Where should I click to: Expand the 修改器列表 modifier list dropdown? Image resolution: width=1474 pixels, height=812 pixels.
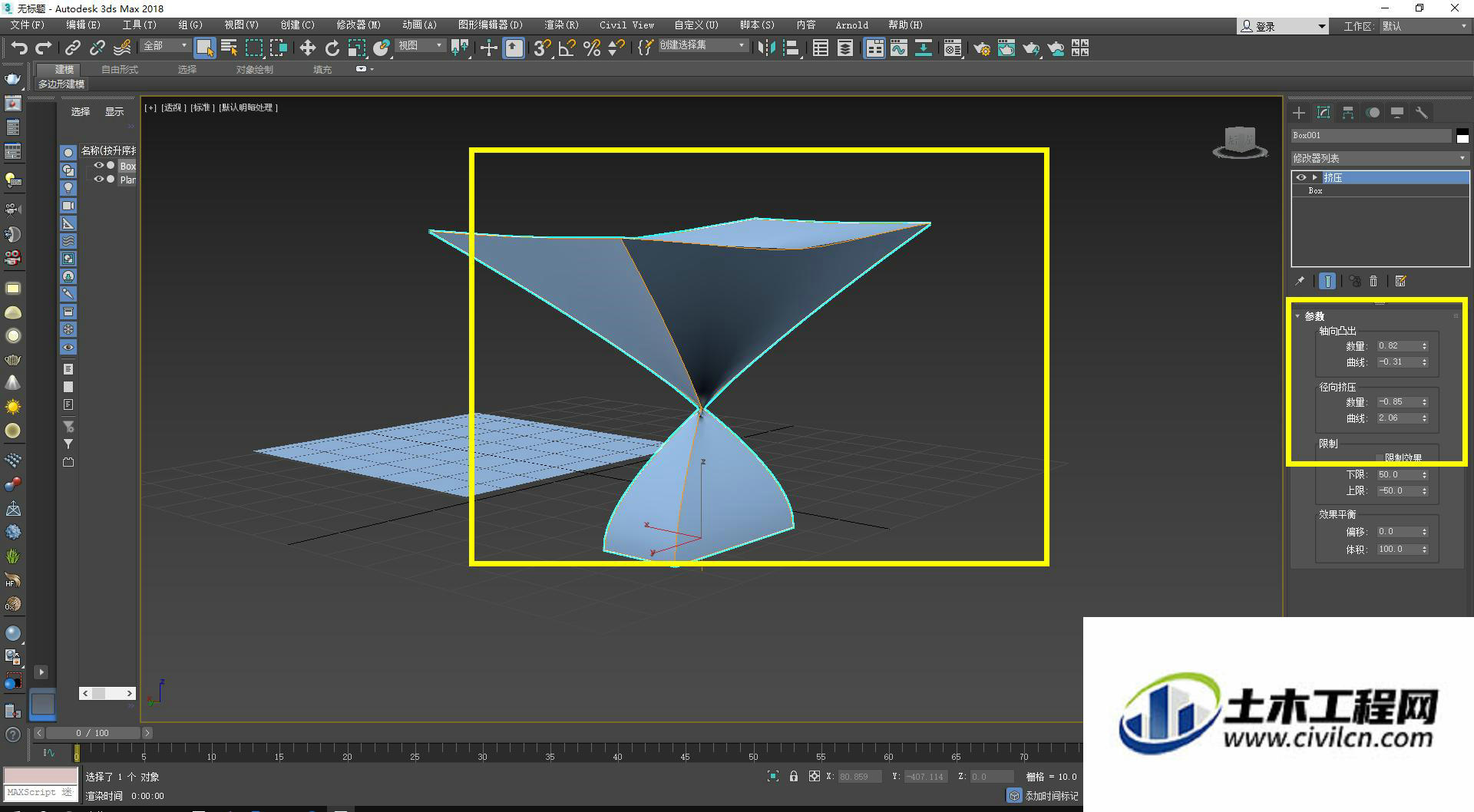pyautogui.click(x=1380, y=158)
